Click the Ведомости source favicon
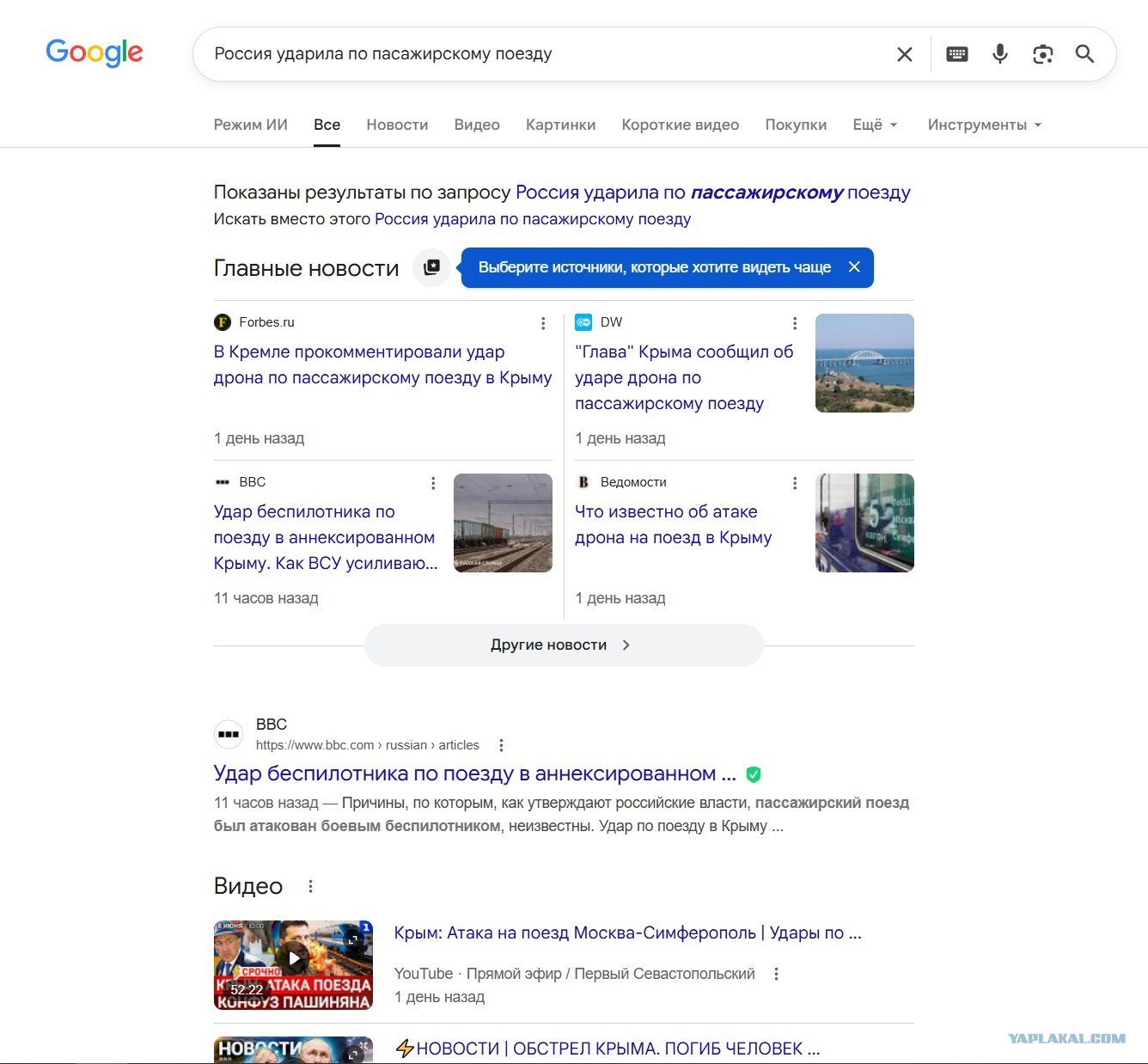1148x1064 pixels. 583,482
